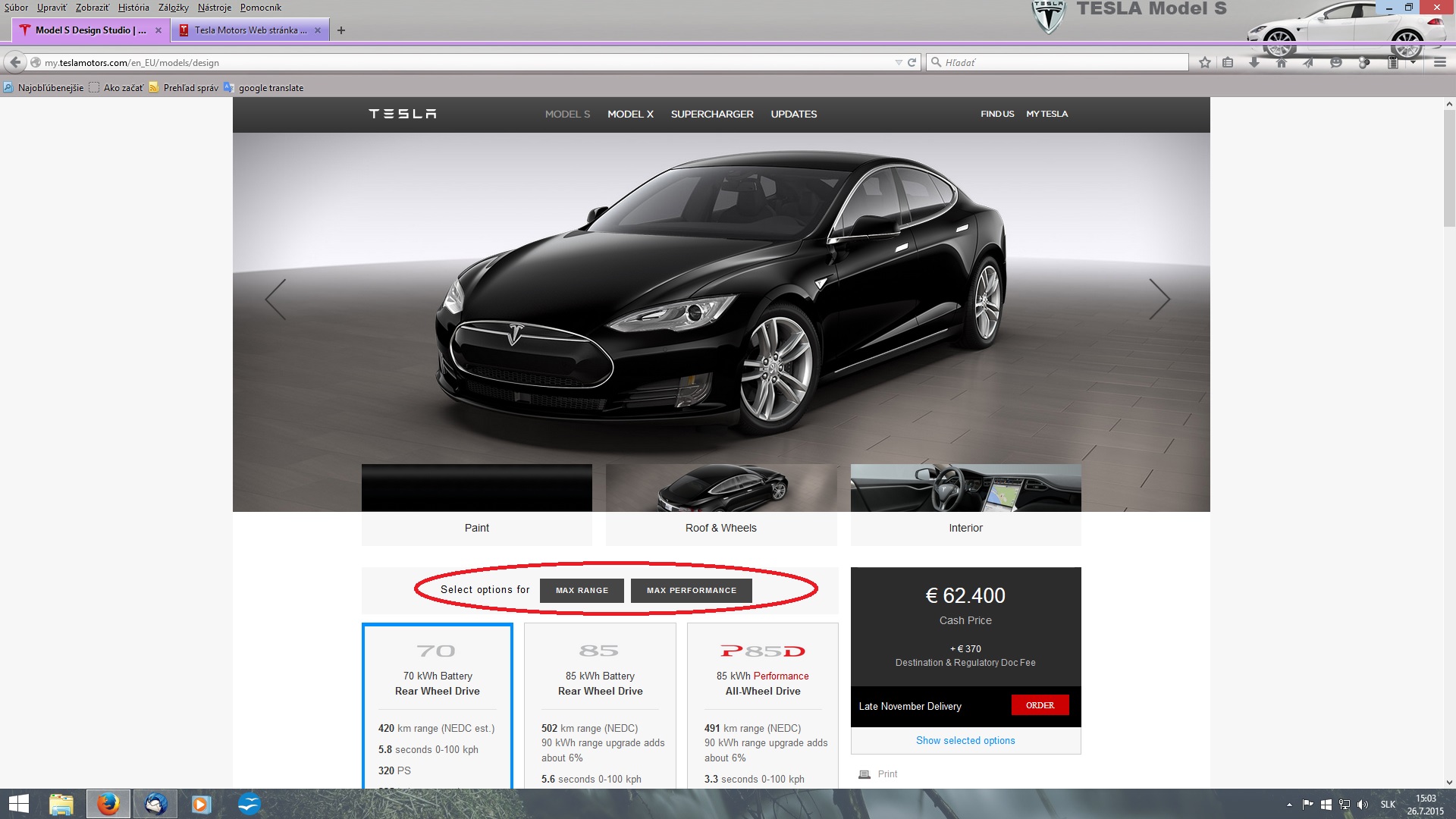This screenshot has width=1456, height=819.
Task: Open the Súbor menu
Action: [16, 8]
